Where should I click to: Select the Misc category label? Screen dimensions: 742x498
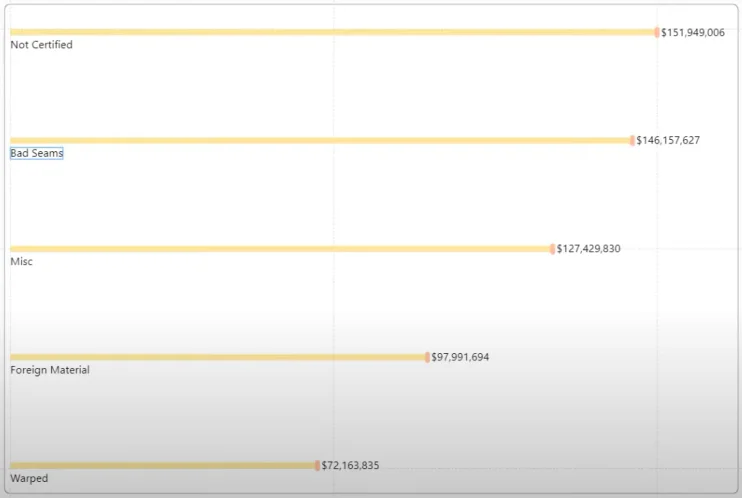(x=21, y=261)
